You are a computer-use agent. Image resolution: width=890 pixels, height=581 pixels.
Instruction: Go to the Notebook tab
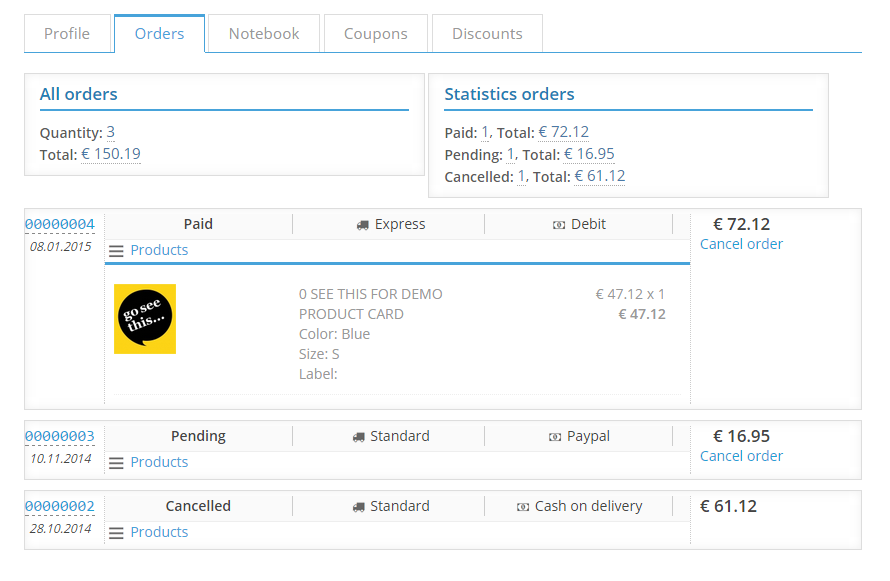(264, 34)
